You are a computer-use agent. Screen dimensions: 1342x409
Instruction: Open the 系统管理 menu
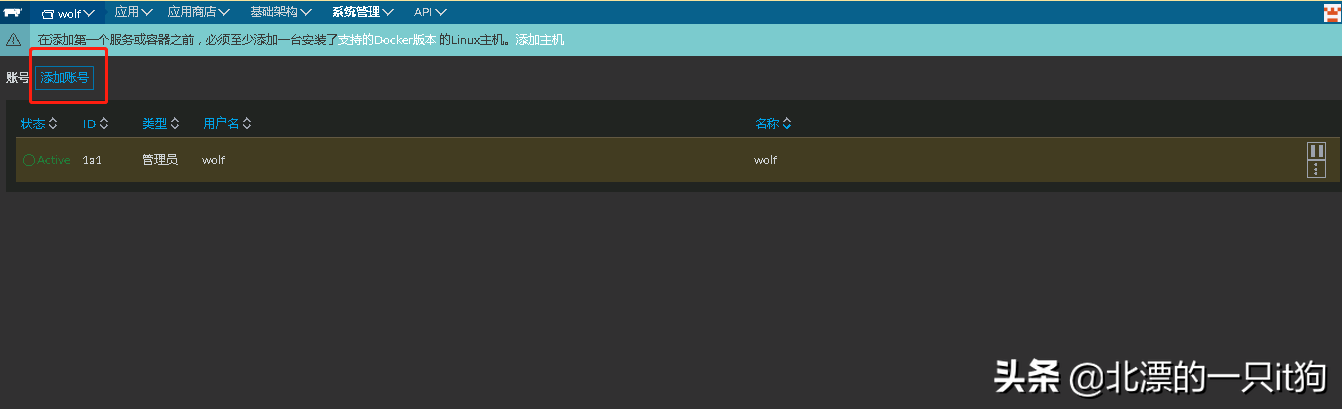362,12
